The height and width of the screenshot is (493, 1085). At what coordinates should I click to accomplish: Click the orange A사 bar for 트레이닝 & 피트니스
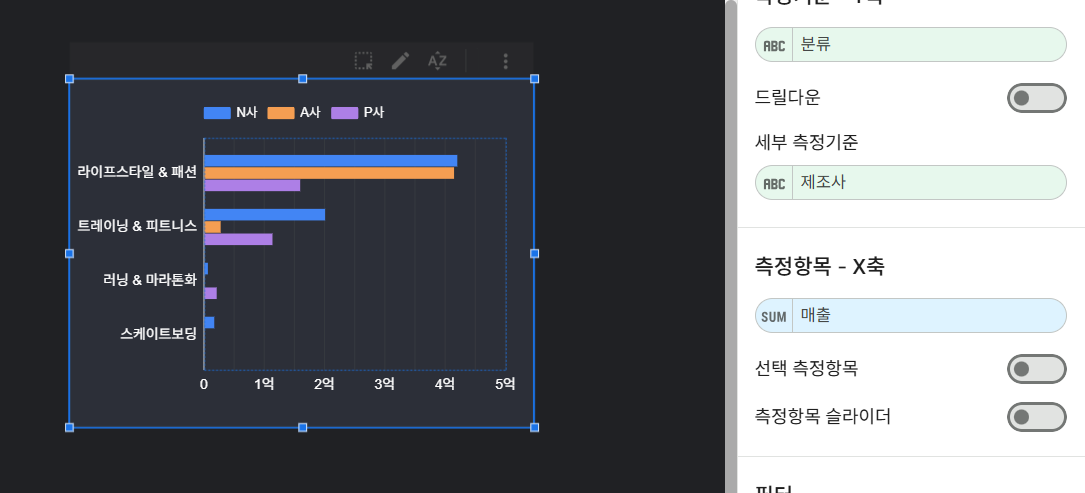212,227
